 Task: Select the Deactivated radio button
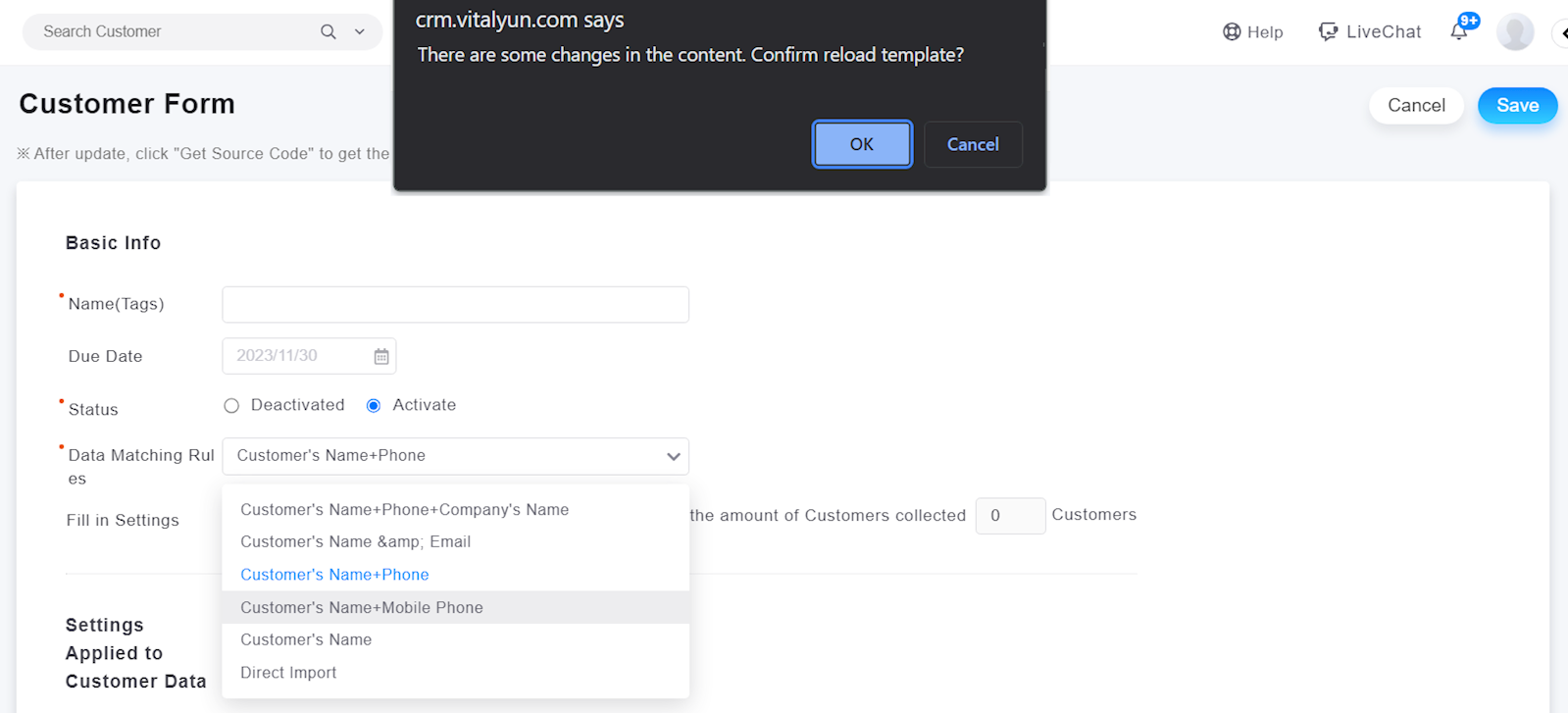tap(231, 406)
